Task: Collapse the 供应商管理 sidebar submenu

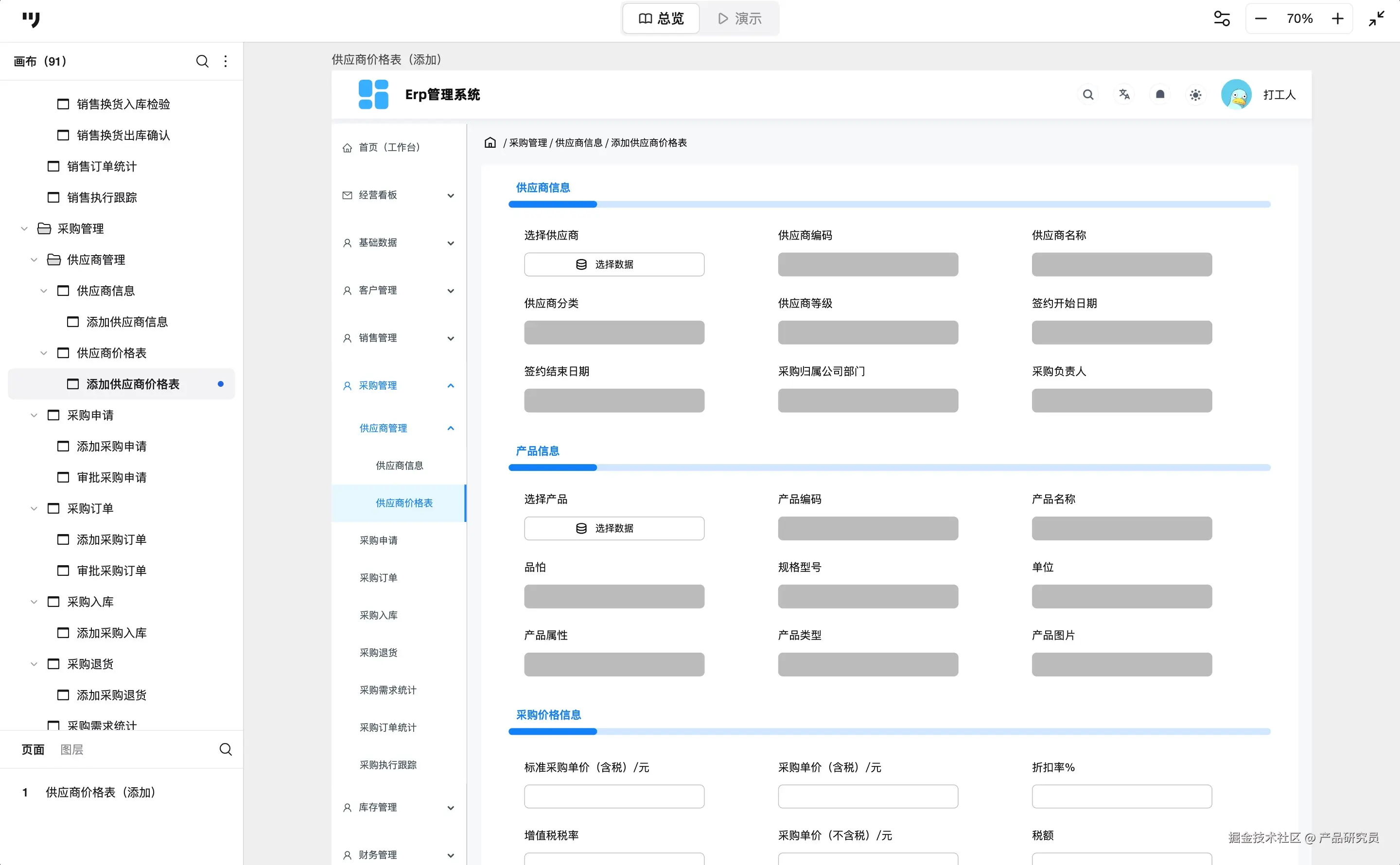Action: click(450, 429)
